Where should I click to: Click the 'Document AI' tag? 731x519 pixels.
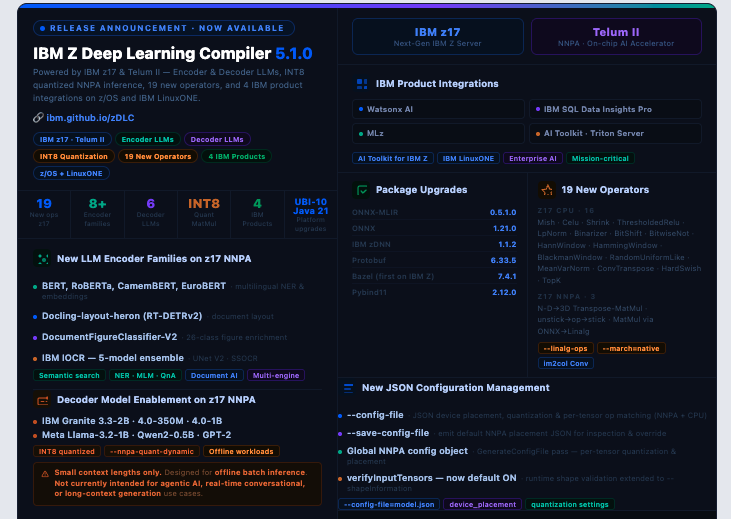click(214, 375)
